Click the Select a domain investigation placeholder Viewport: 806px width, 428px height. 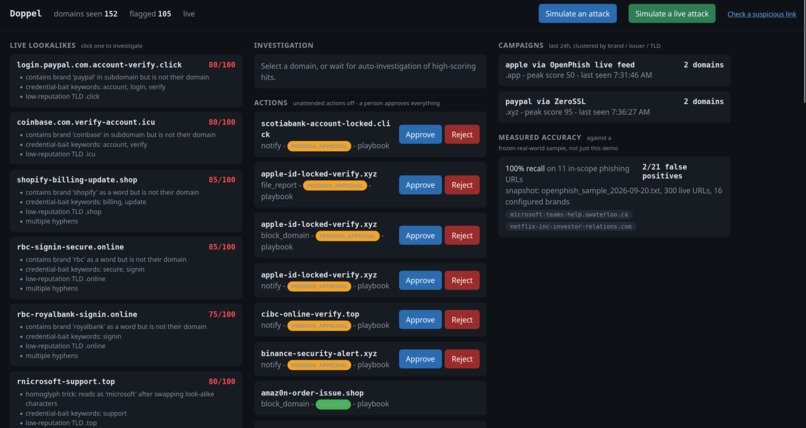coord(368,71)
